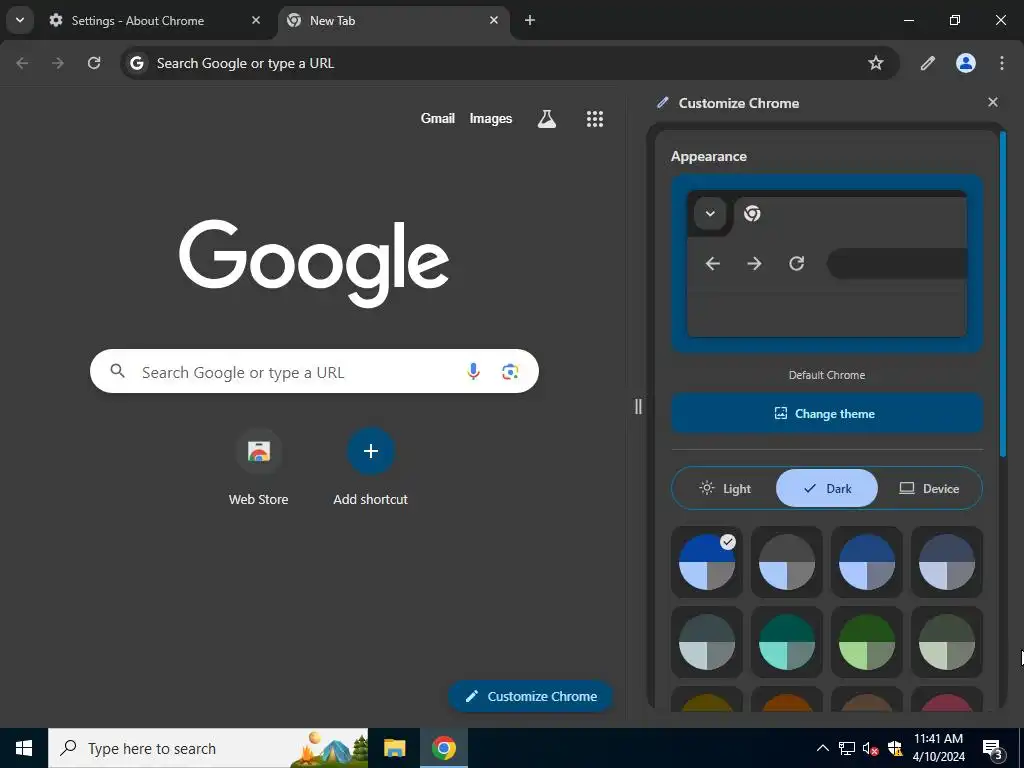Choose the cool grey swatch at row end
1024x768 pixels.
pyautogui.click(x=947, y=562)
